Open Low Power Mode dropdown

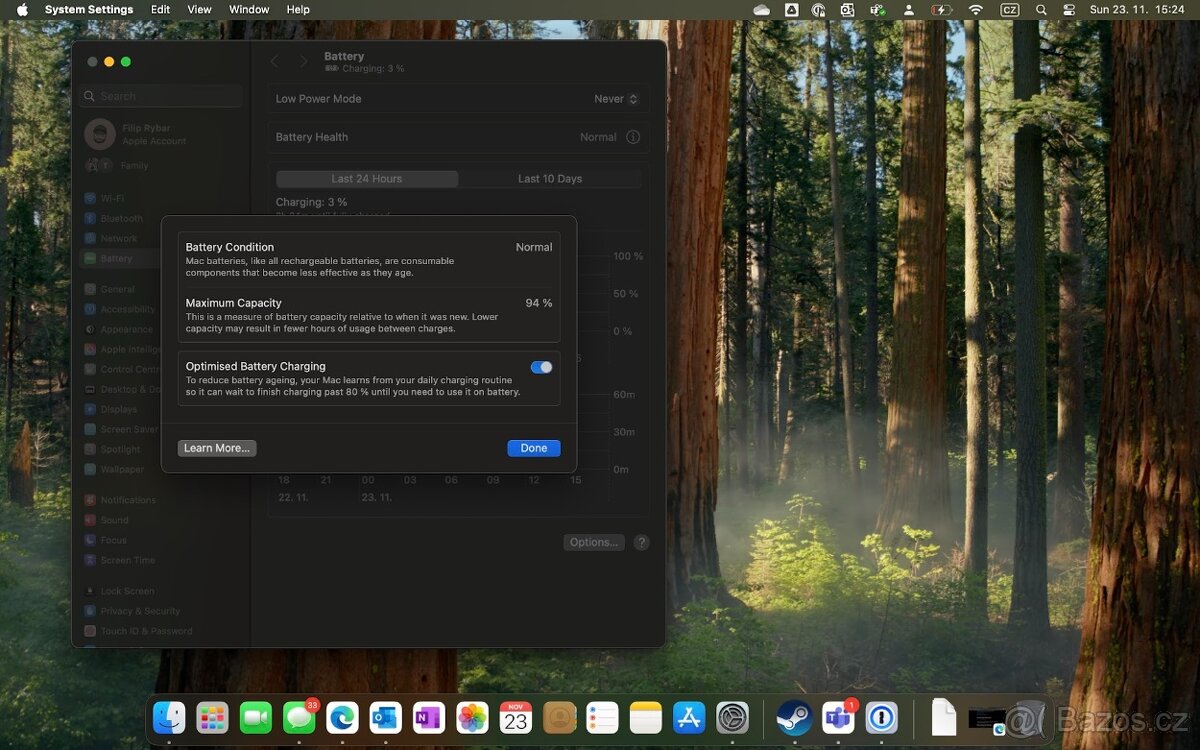615,99
